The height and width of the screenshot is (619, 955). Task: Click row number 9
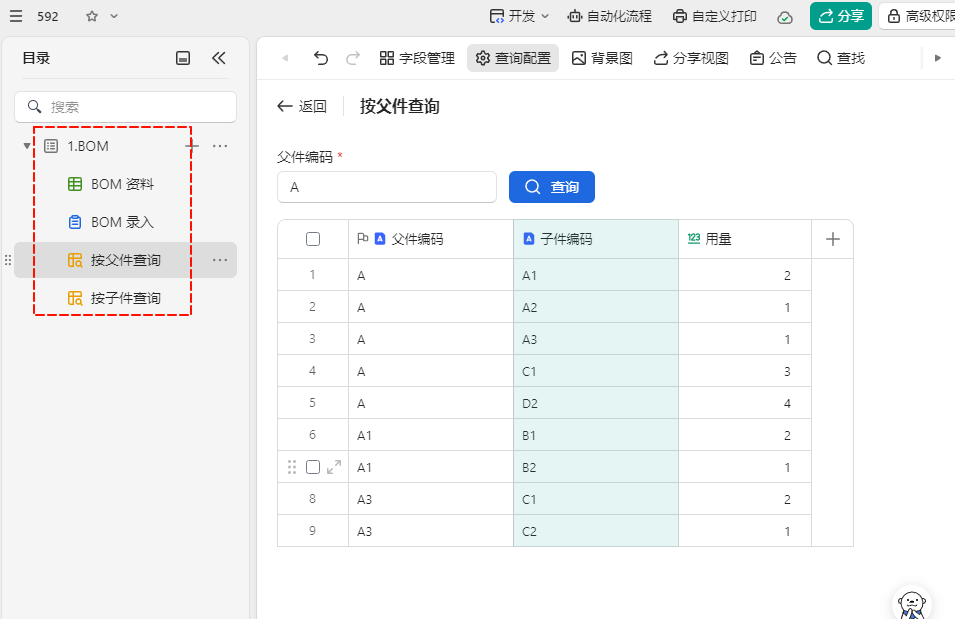(312, 531)
